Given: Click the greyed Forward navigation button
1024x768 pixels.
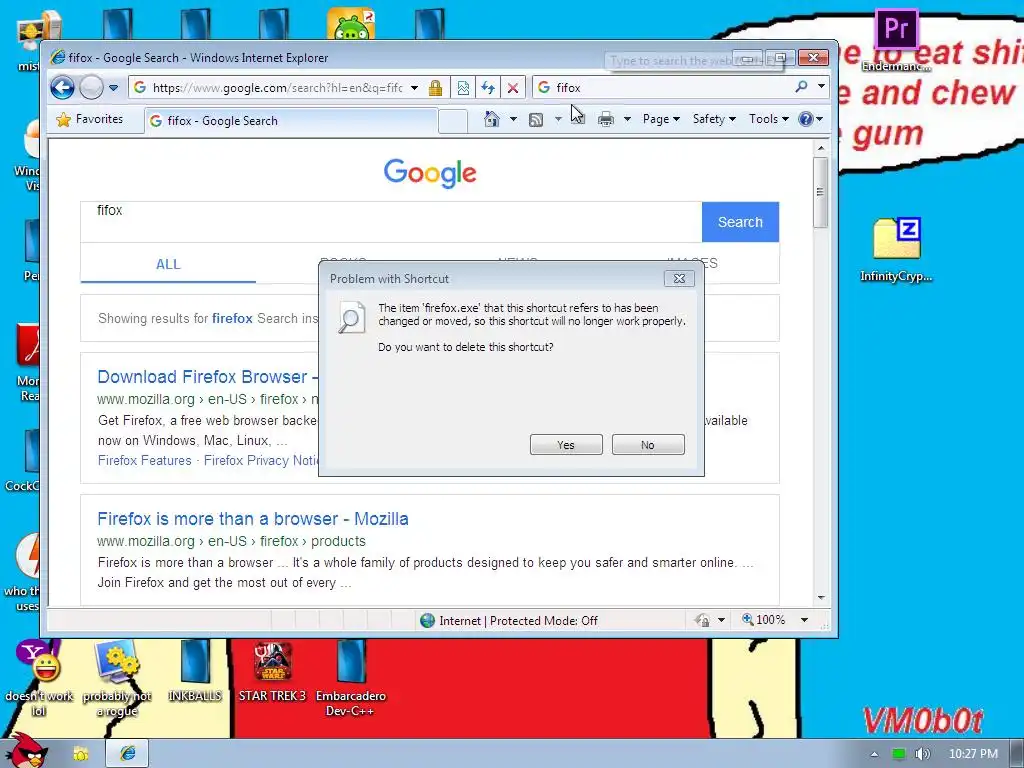Looking at the screenshot, I should (91, 87).
